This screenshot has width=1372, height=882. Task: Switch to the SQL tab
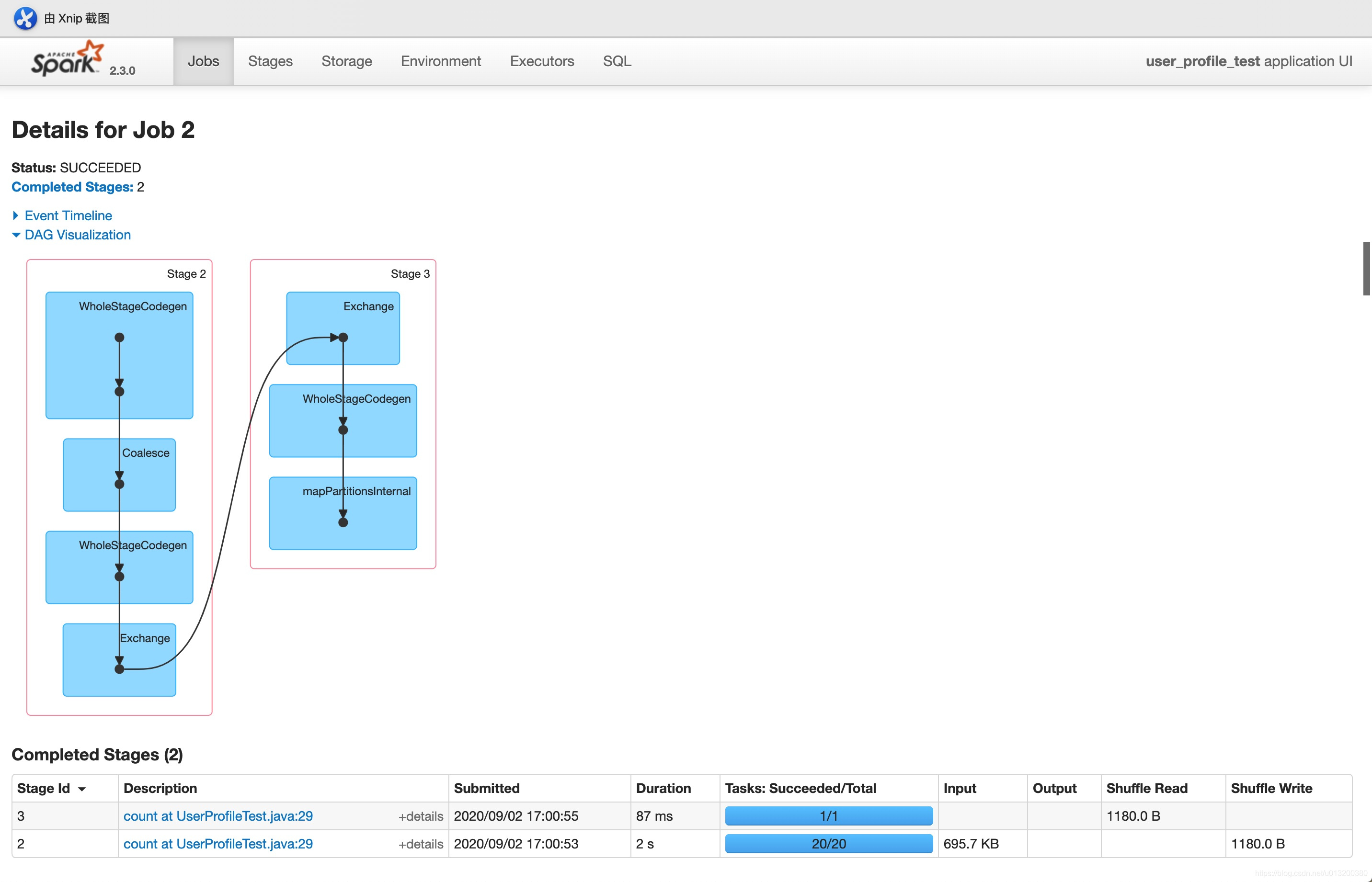[617, 61]
